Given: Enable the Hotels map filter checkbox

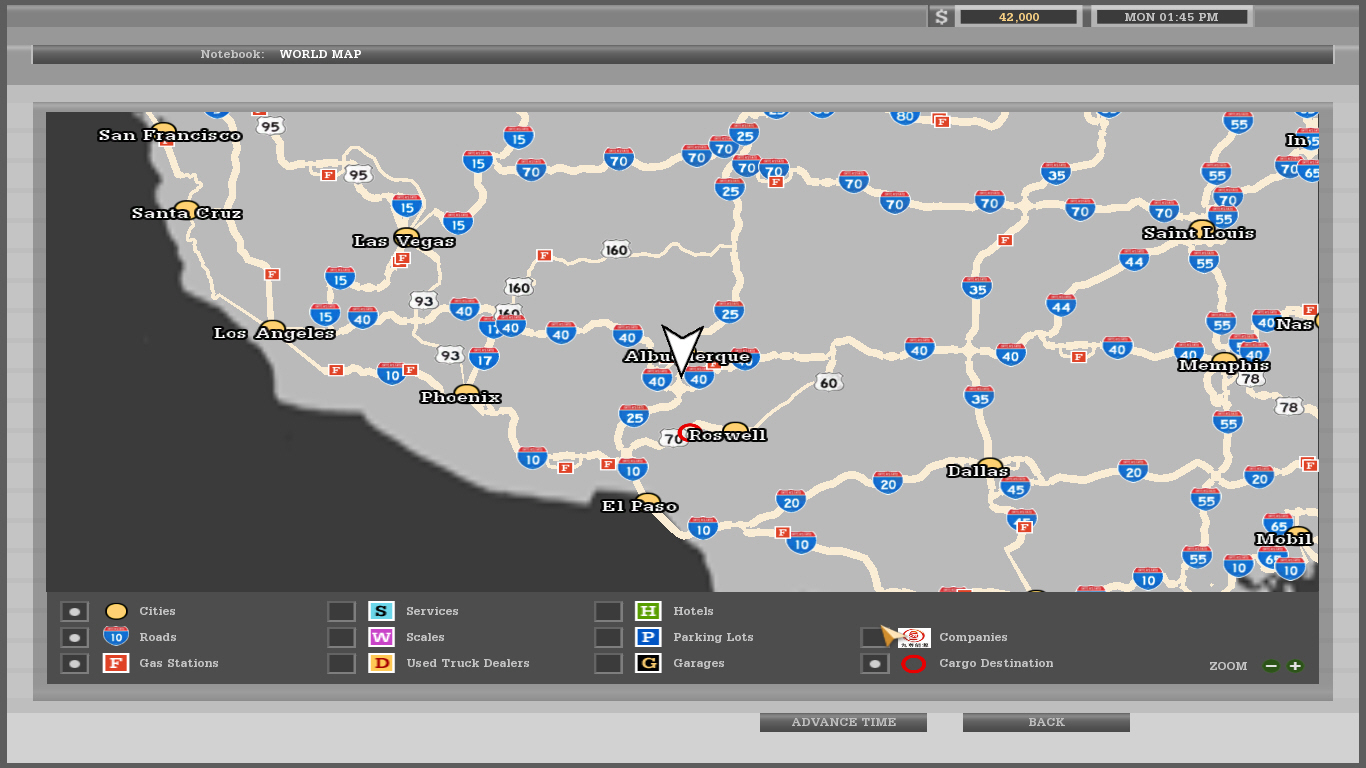Looking at the screenshot, I should tap(608, 611).
